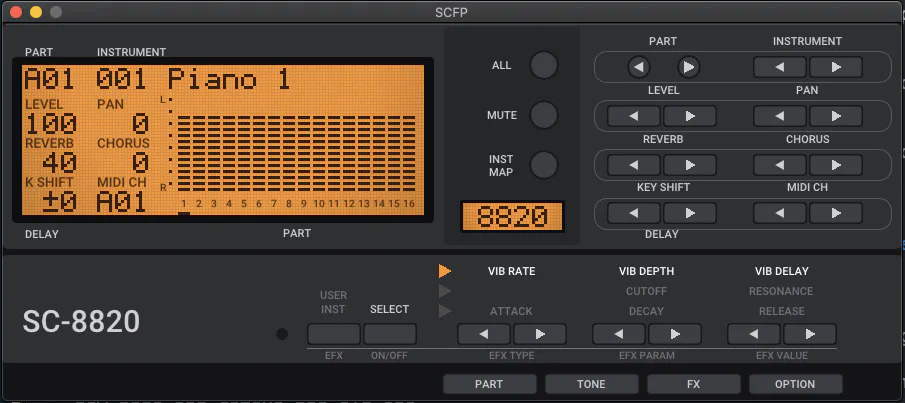Decrease the CHORUS amount

coord(780,165)
